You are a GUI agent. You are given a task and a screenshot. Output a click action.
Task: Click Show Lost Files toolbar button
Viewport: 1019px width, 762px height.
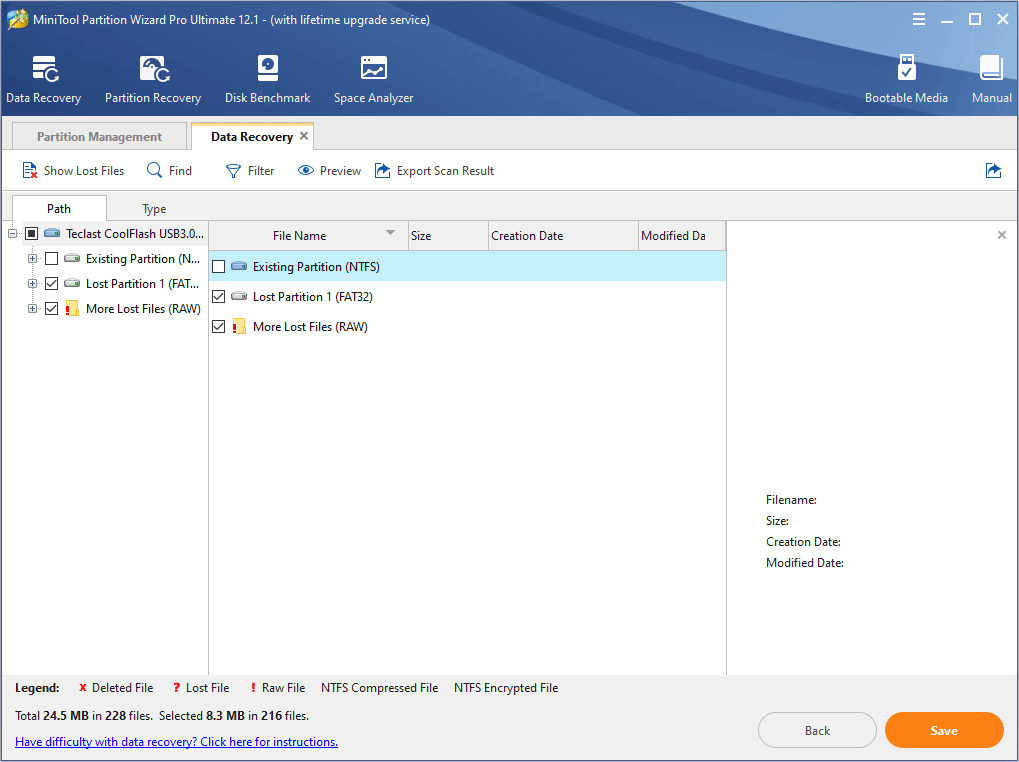tap(73, 171)
